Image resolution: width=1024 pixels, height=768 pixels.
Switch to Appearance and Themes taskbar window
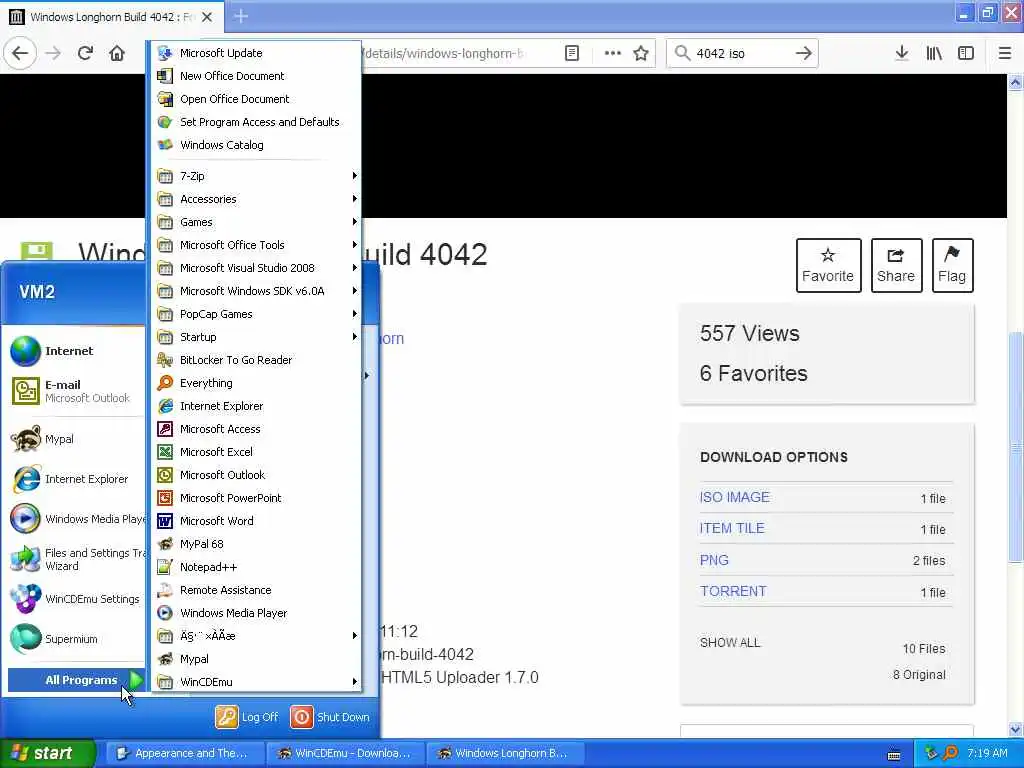click(186, 753)
